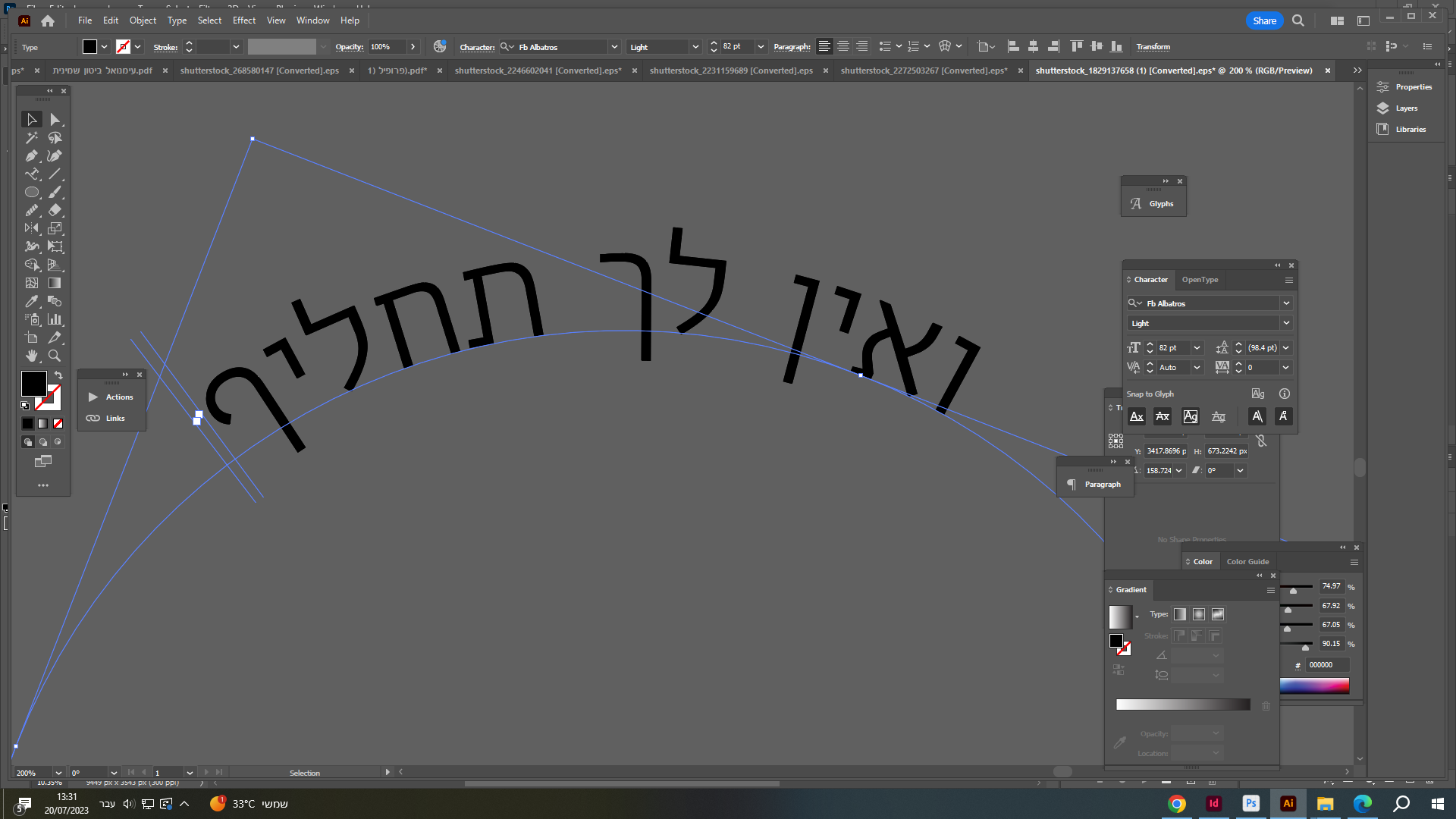Image resolution: width=1456 pixels, height=819 pixels.
Task: Select the Eyedropper tool
Action: click(32, 301)
